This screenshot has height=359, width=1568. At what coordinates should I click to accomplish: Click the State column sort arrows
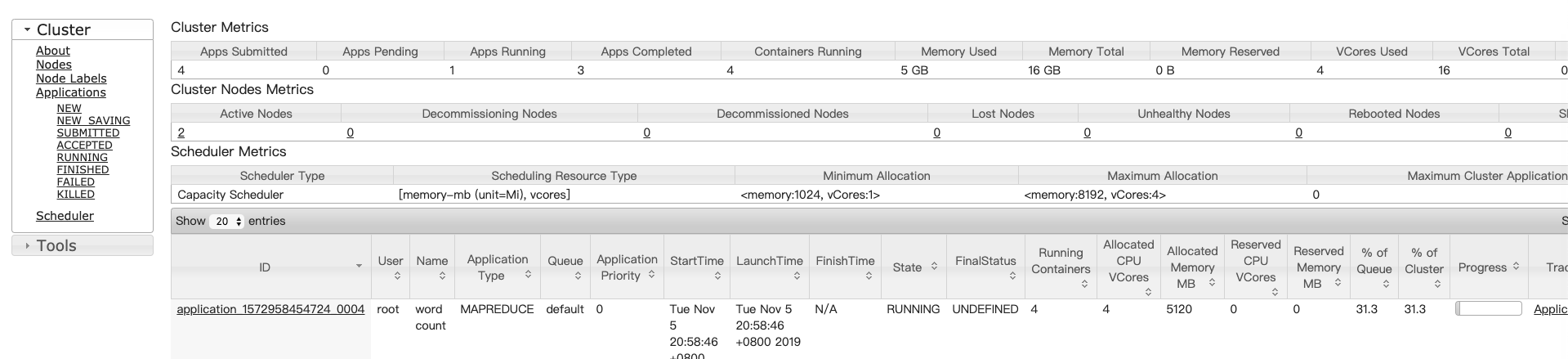(x=934, y=267)
